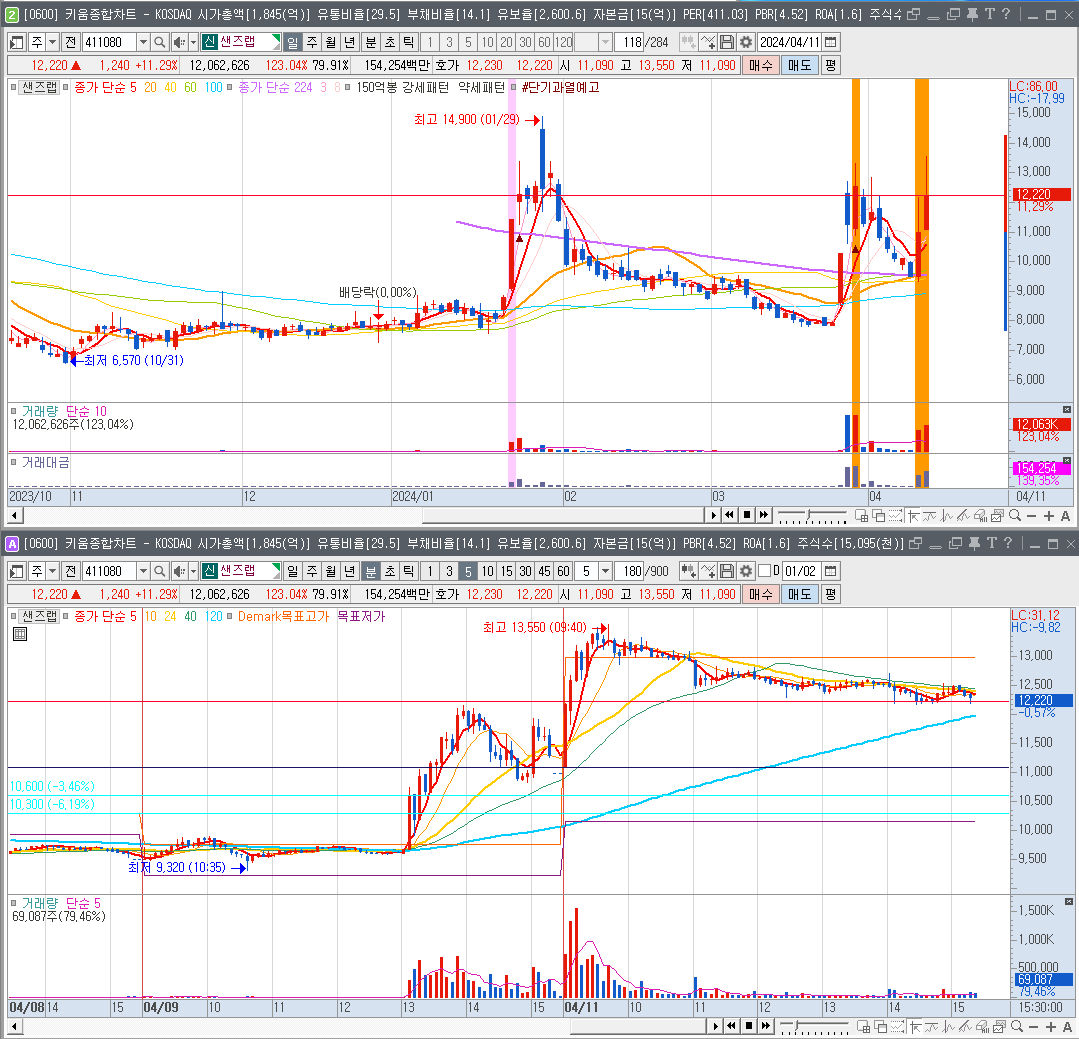This screenshot has height=1039, width=1079.
Task: Click 전 button in upper chart toolbar
Action: pos(70,43)
